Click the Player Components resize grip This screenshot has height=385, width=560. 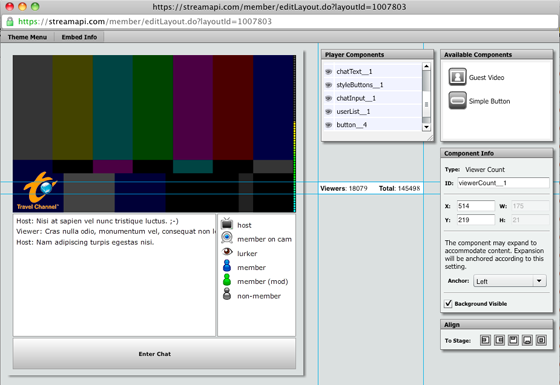[x=430, y=138]
